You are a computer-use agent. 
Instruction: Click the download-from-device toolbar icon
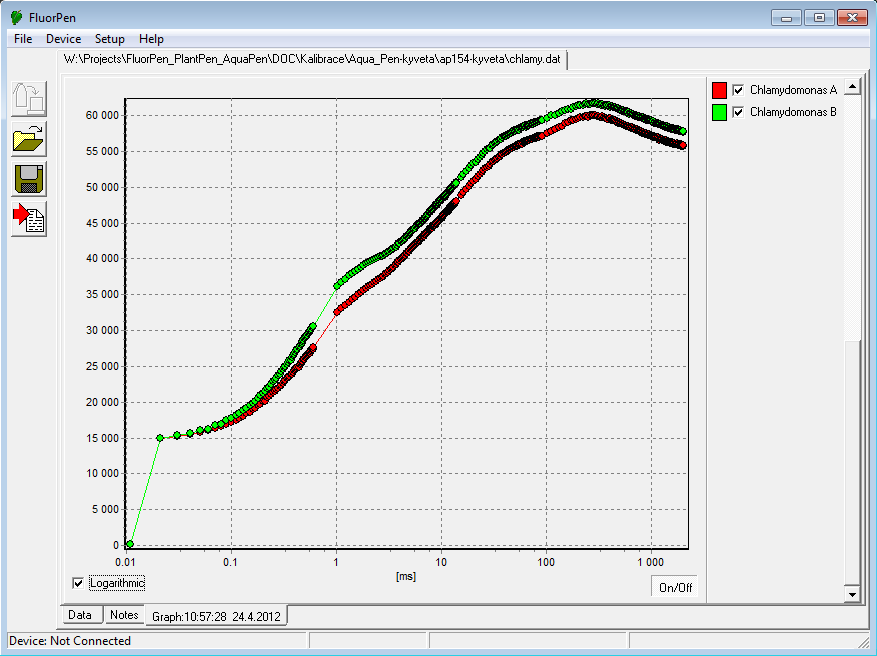tap(29, 99)
